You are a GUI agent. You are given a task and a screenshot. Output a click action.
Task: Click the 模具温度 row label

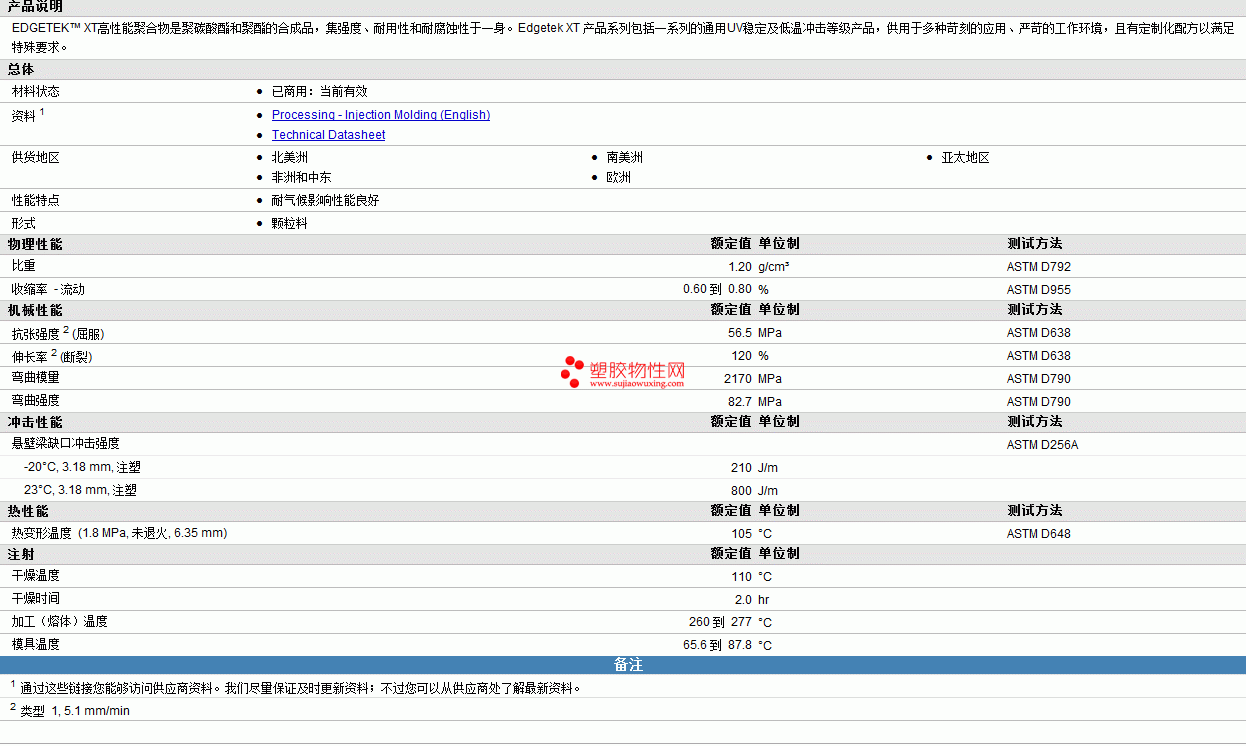[36, 644]
